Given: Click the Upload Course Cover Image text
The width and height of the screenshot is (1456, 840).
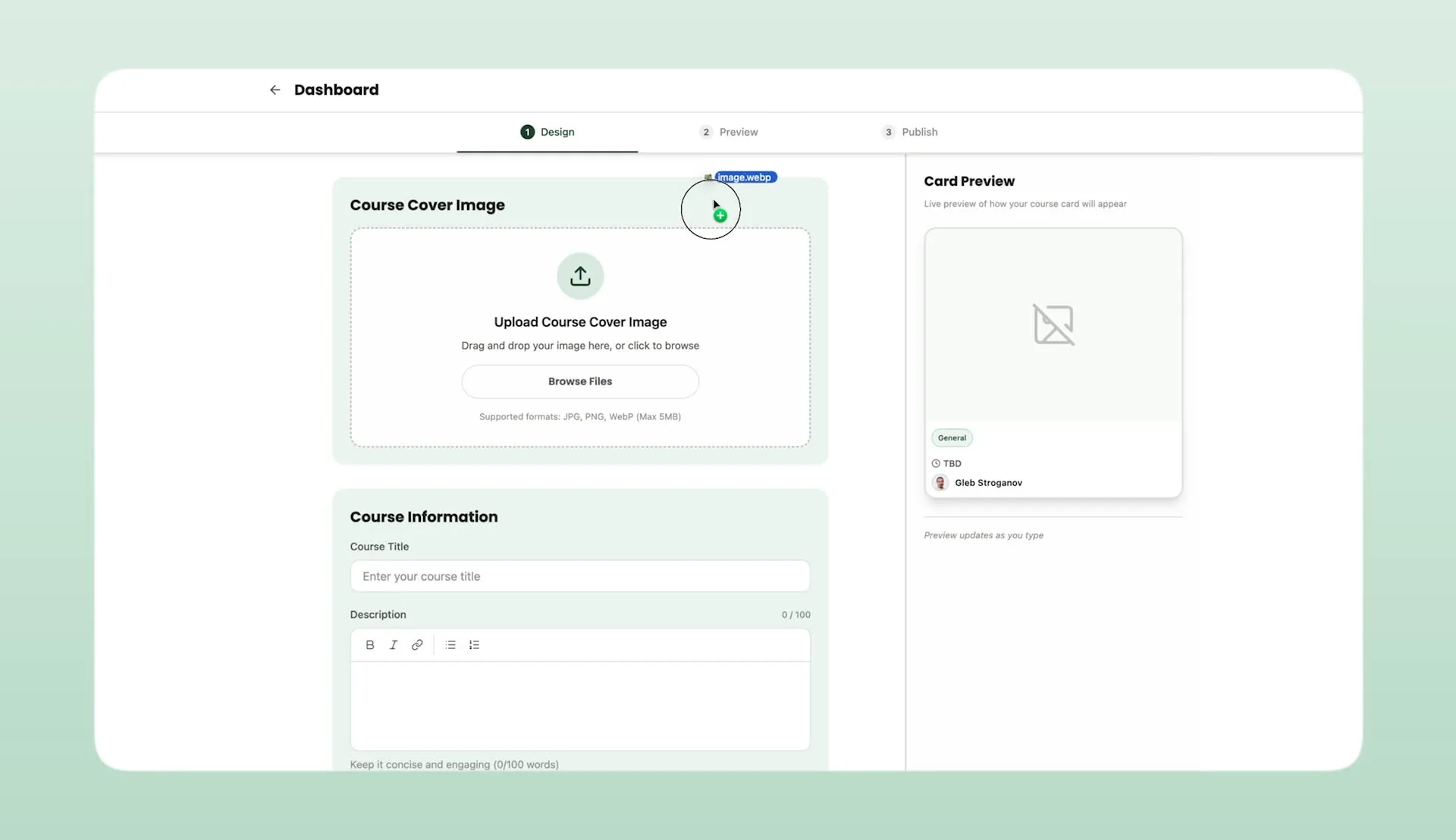Looking at the screenshot, I should [x=580, y=322].
